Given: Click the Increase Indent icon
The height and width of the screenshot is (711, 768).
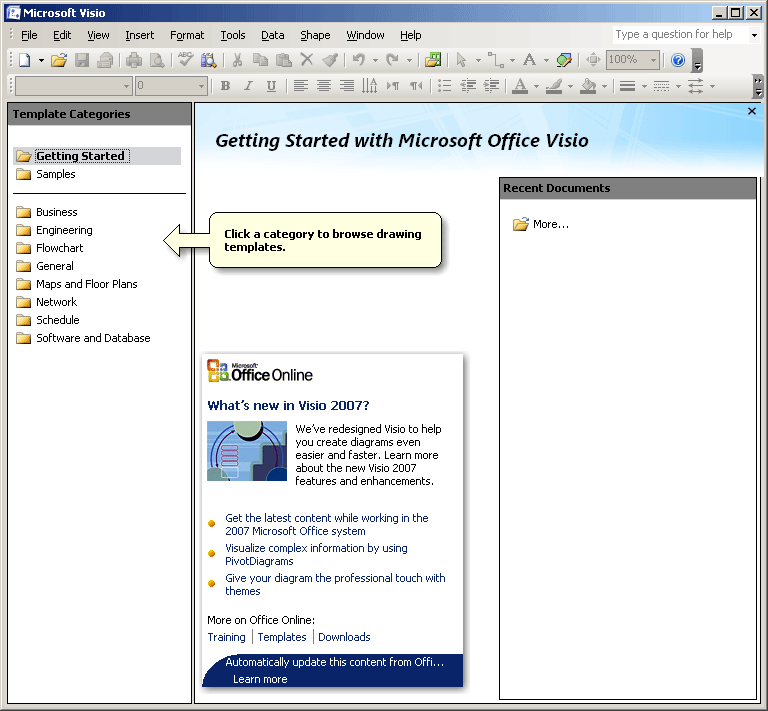Looking at the screenshot, I should 491,86.
